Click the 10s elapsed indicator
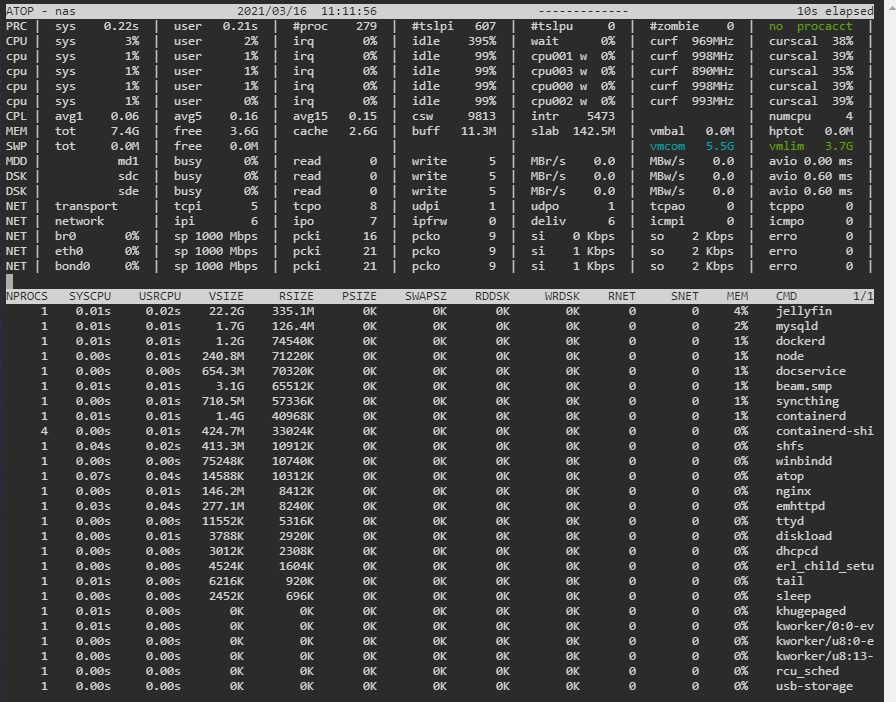This screenshot has width=896, height=702. coord(835,11)
